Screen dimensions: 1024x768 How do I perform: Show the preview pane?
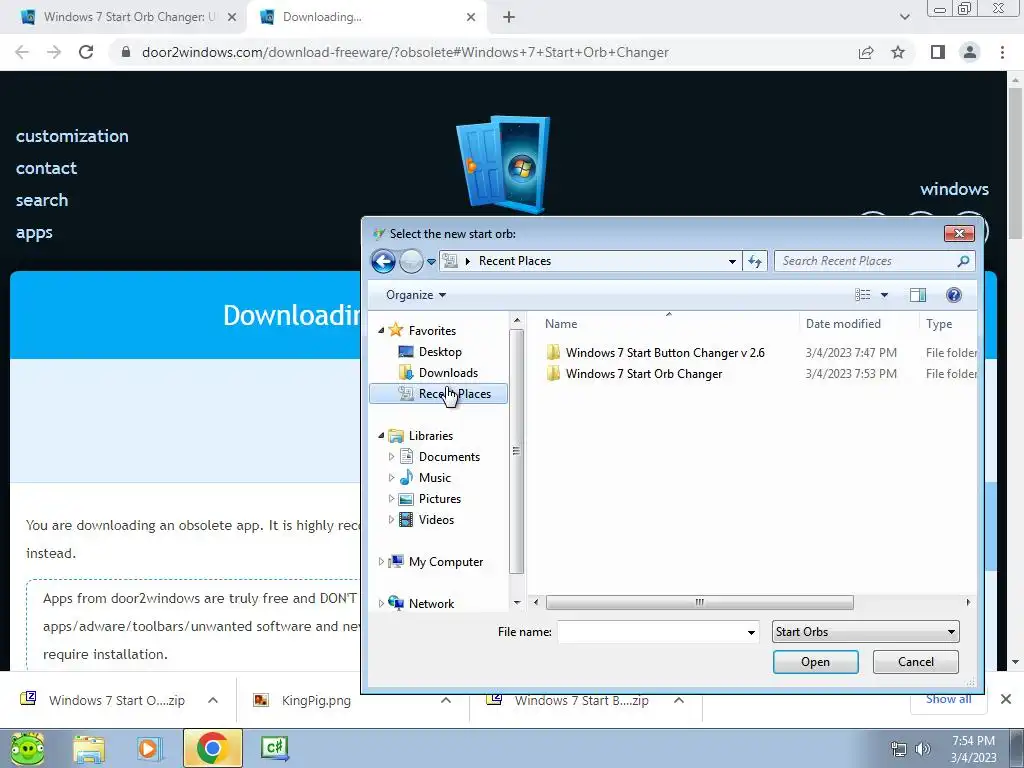pos(918,295)
